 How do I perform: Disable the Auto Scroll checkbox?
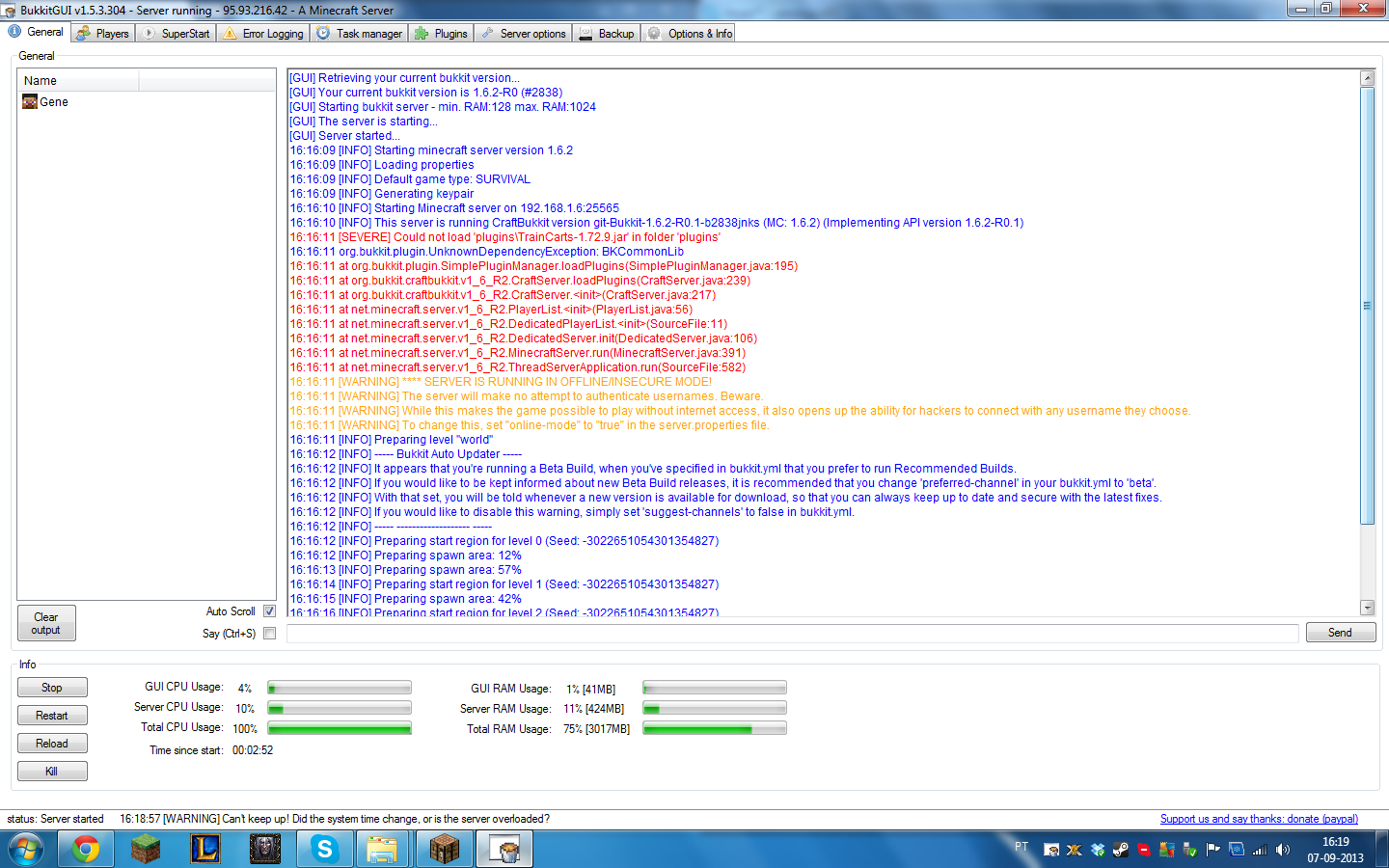(268, 610)
